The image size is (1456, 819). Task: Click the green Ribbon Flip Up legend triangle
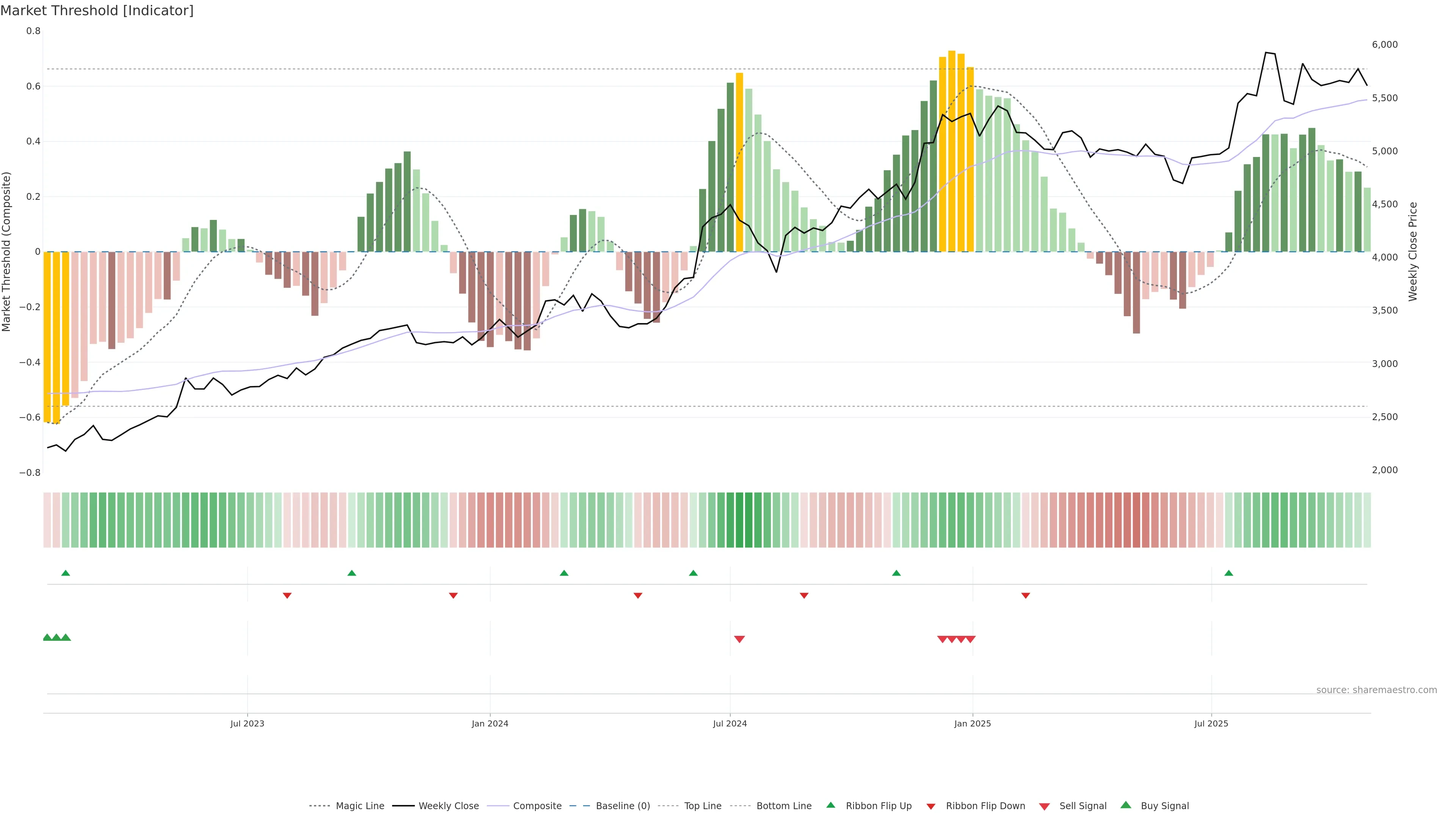tap(830, 805)
